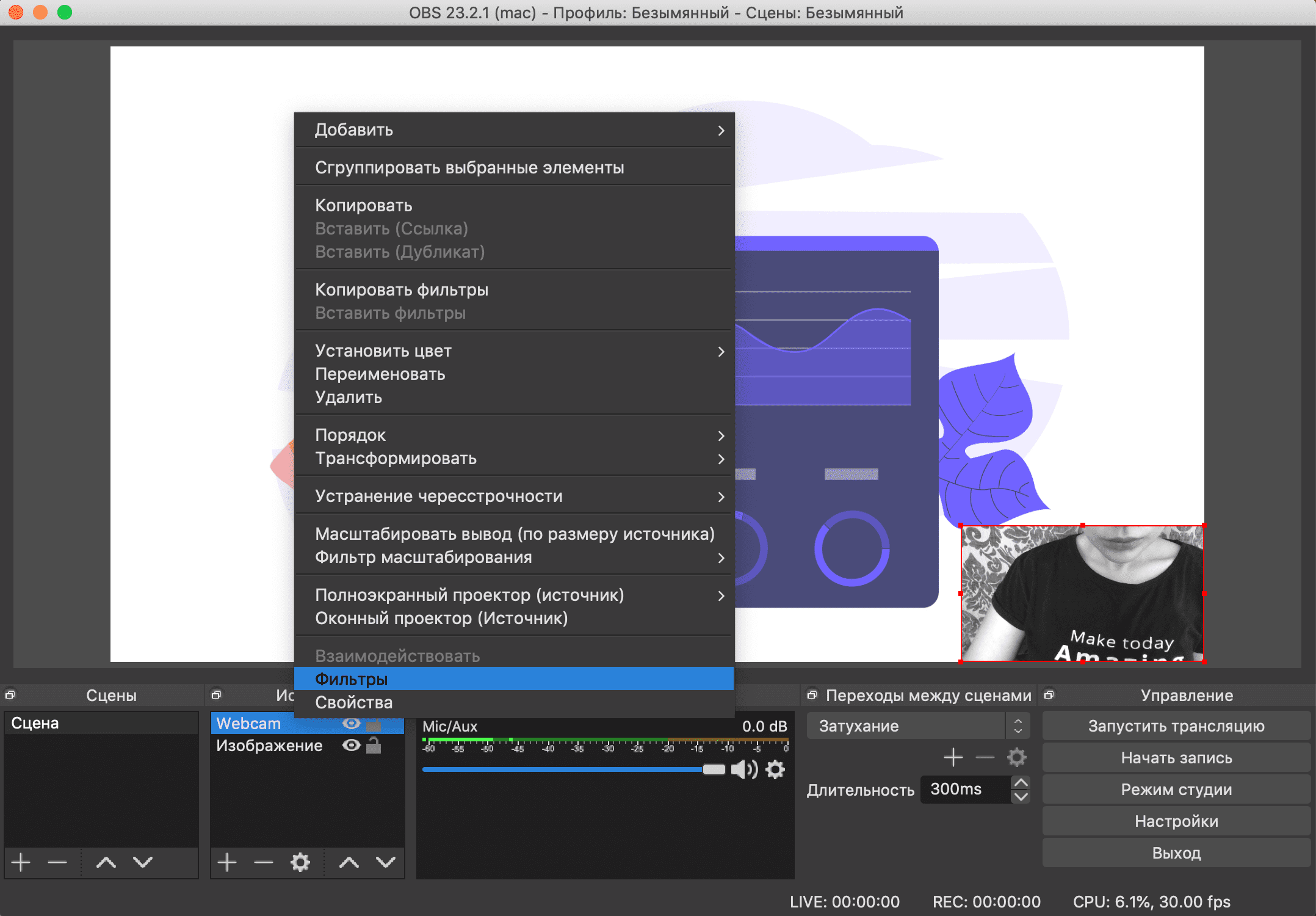Expand Трансформировать submenu

point(515,458)
